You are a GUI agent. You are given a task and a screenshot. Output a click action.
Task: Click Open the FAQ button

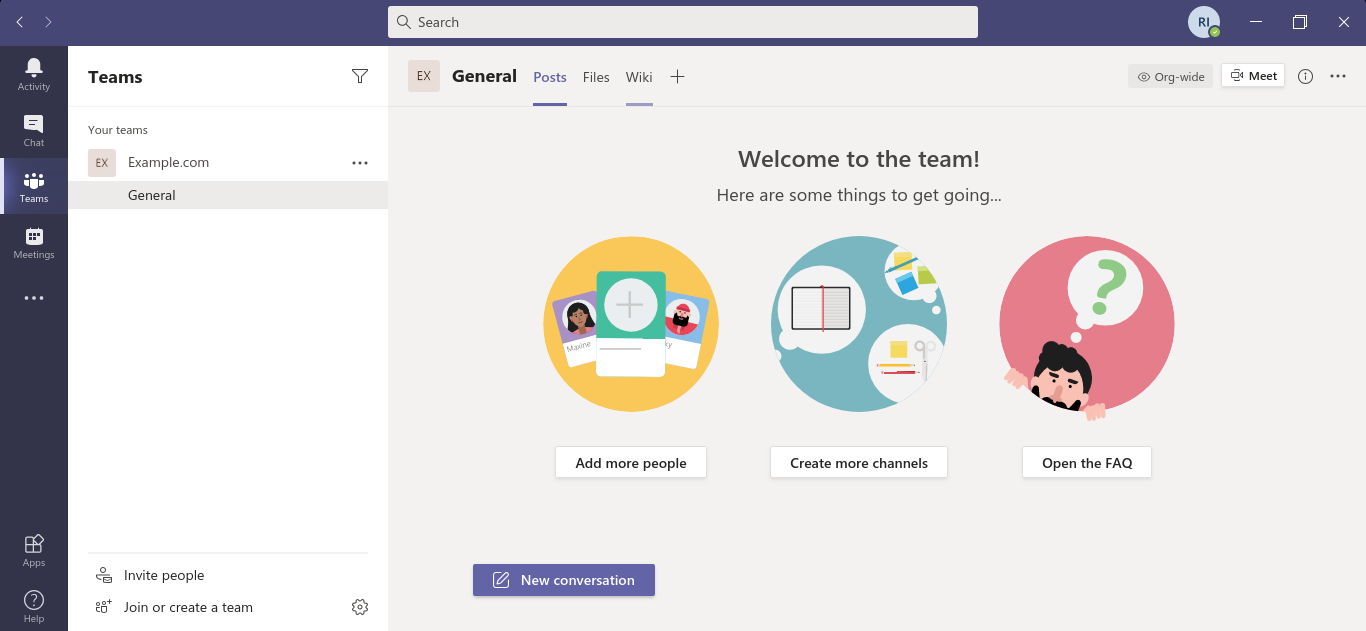point(1087,463)
